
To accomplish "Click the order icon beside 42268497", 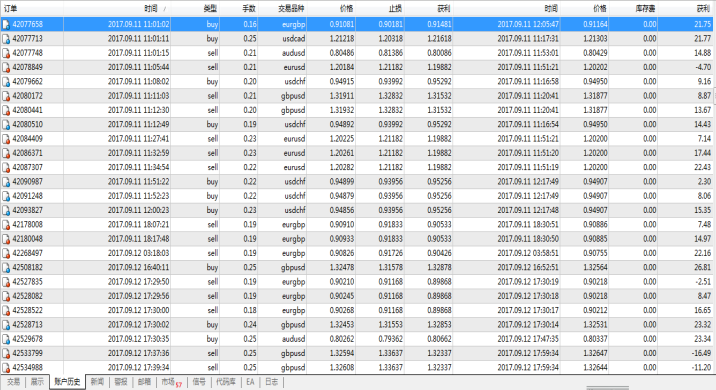I will [x=6, y=253].
